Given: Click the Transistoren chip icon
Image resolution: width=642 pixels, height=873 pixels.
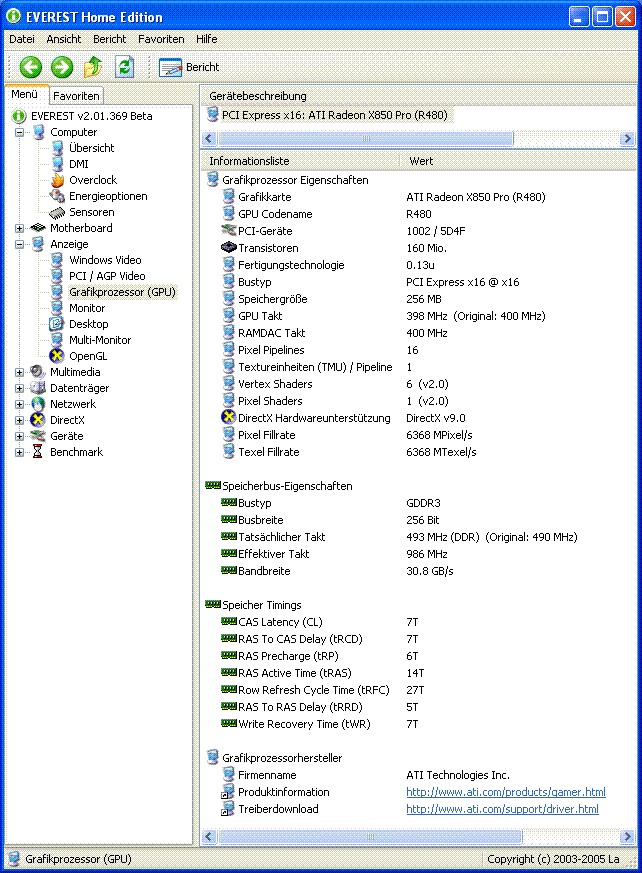Looking at the screenshot, I should pyautogui.click(x=228, y=247).
